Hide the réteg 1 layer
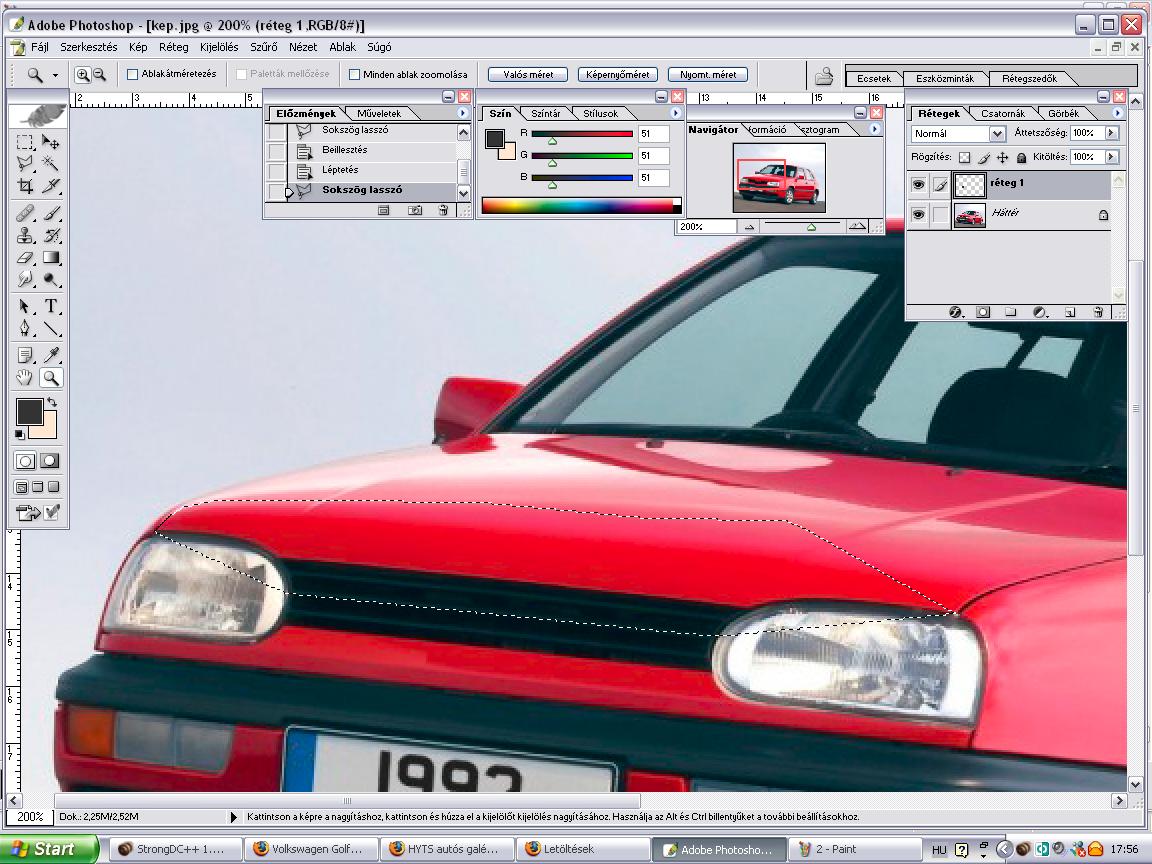 point(918,184)
